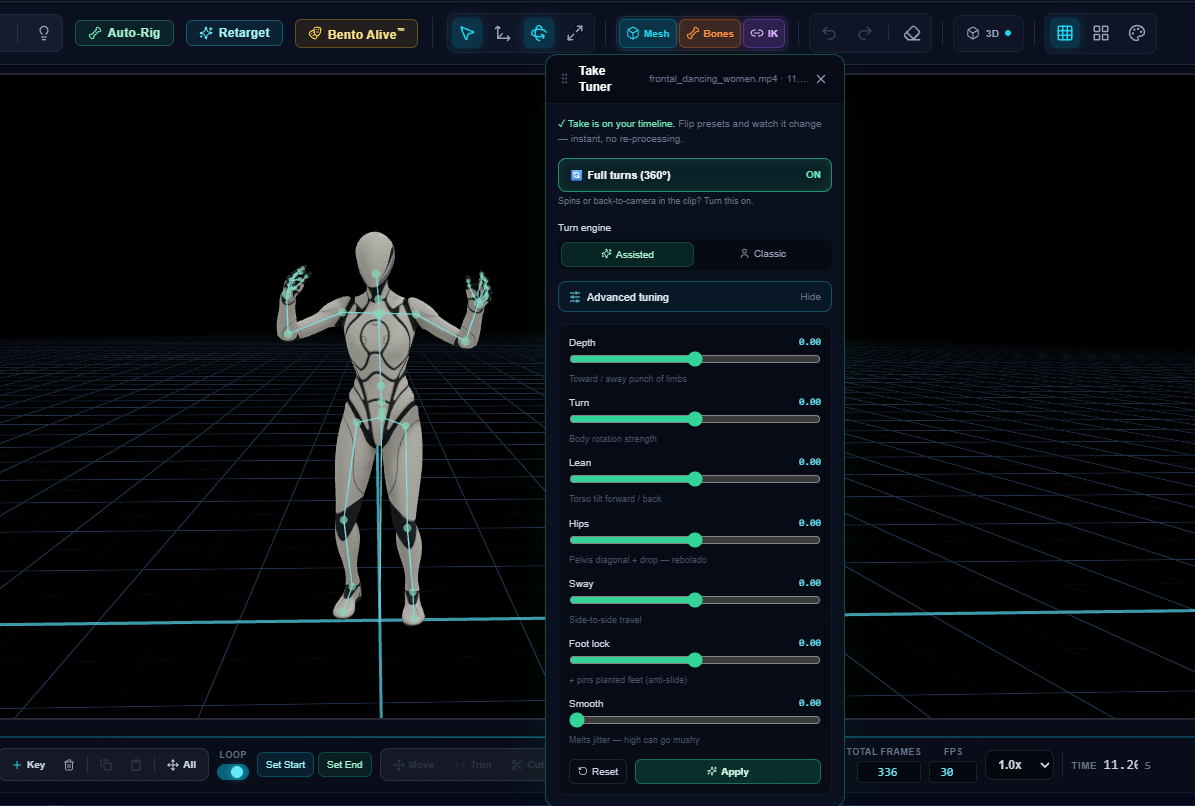Click the Hips slider handle
This screenshot has width=1195, height=806.
pyautogui.click(x=694, y=540)
